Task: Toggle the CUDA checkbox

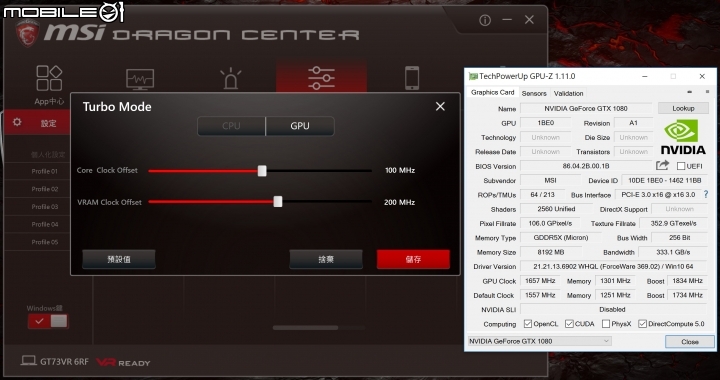Action: (x=569, y=324)
